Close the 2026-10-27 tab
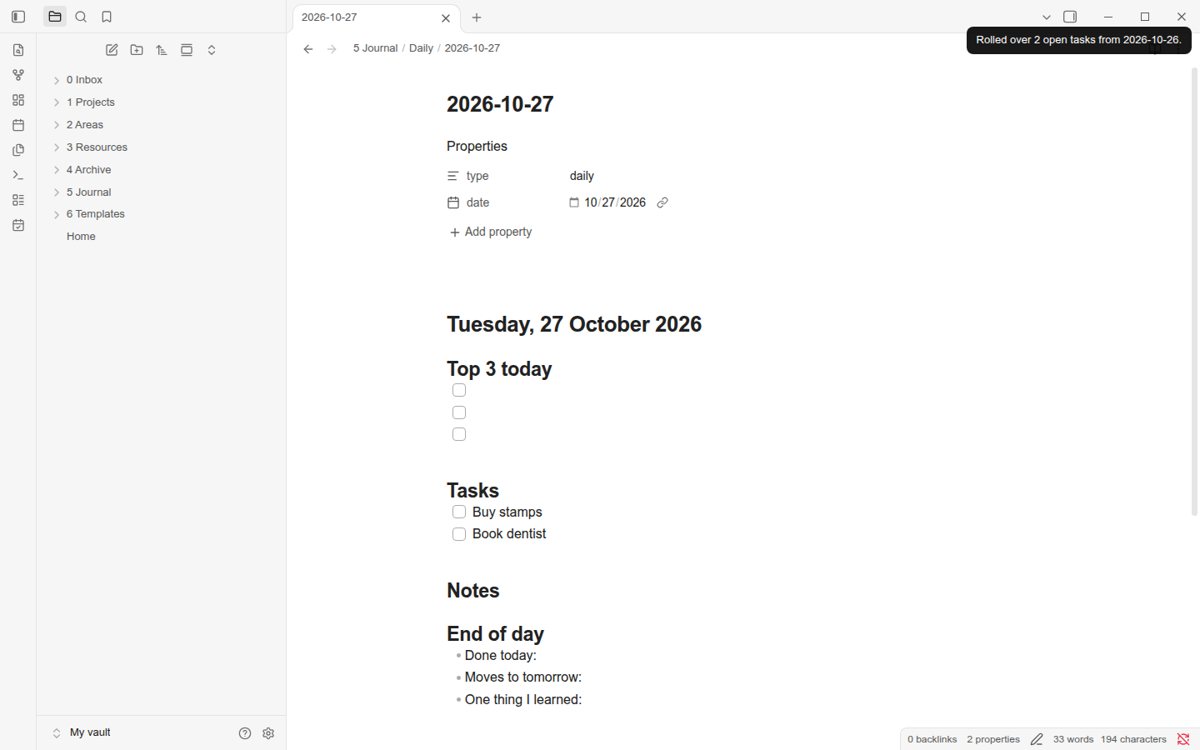Screen dimensions: 1200x750 [x=446, y=18]
